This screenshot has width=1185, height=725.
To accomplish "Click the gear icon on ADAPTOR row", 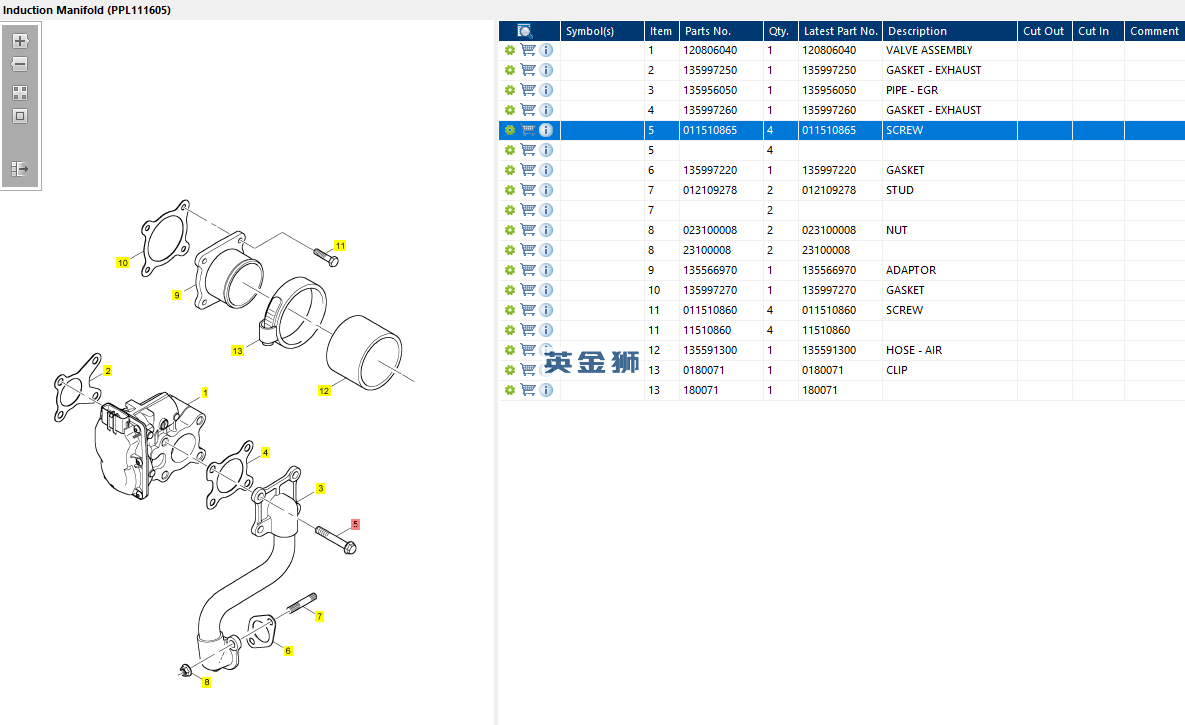I will 510,270.
